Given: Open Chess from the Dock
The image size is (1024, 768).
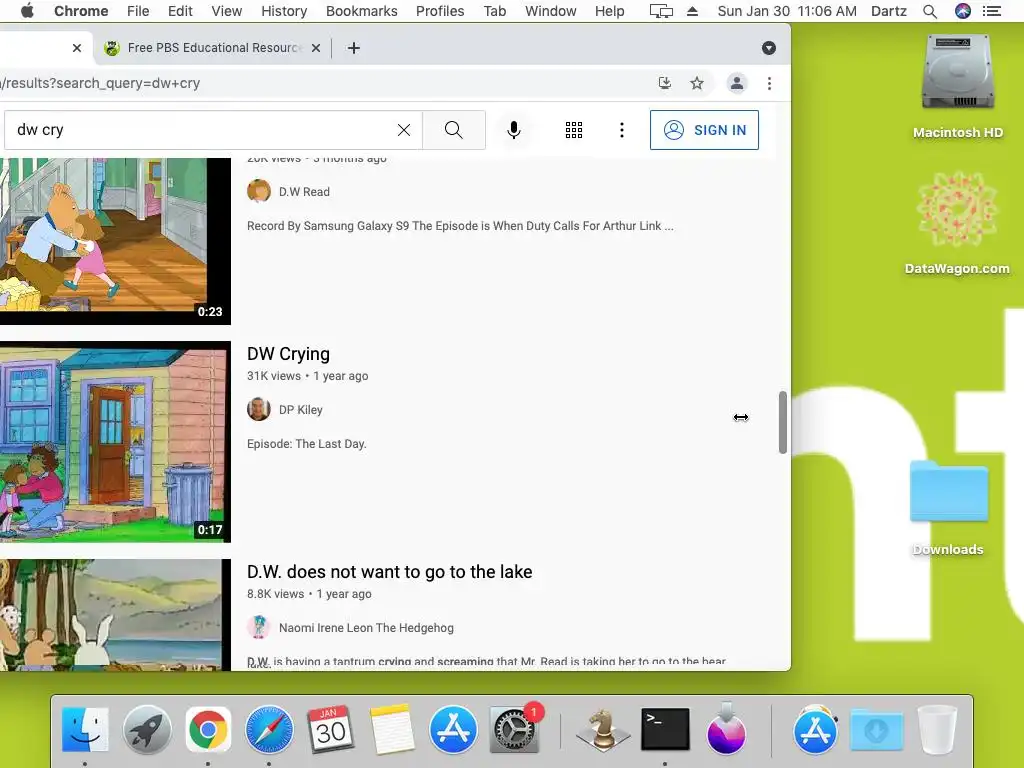Looking at the screenshot, I should click(603, 729).
